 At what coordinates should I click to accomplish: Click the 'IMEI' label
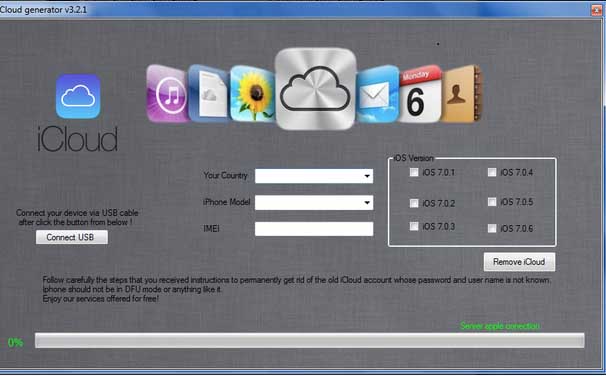click(211, 229)
